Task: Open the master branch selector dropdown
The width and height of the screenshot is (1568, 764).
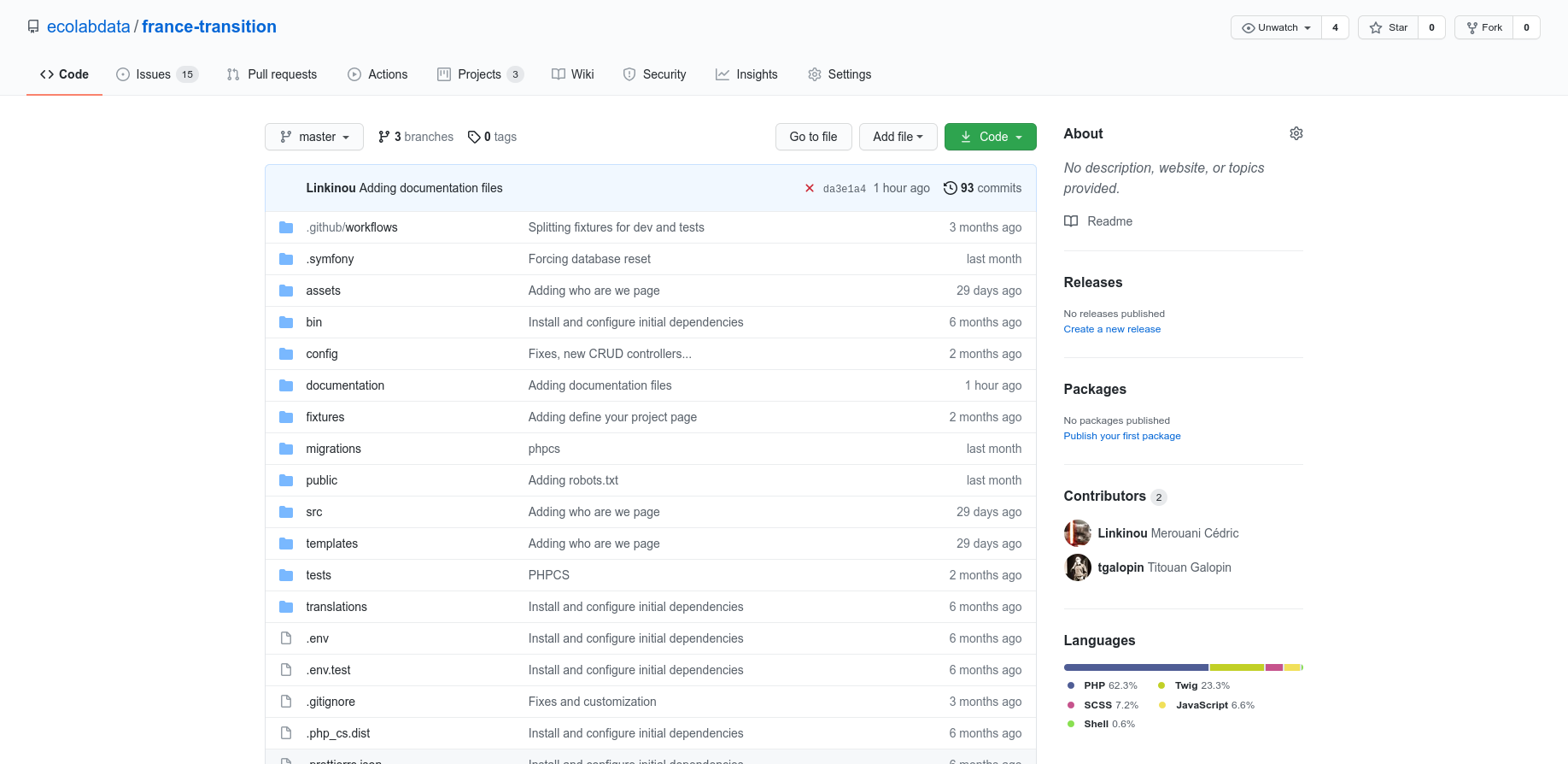Action: click(314, 137)
